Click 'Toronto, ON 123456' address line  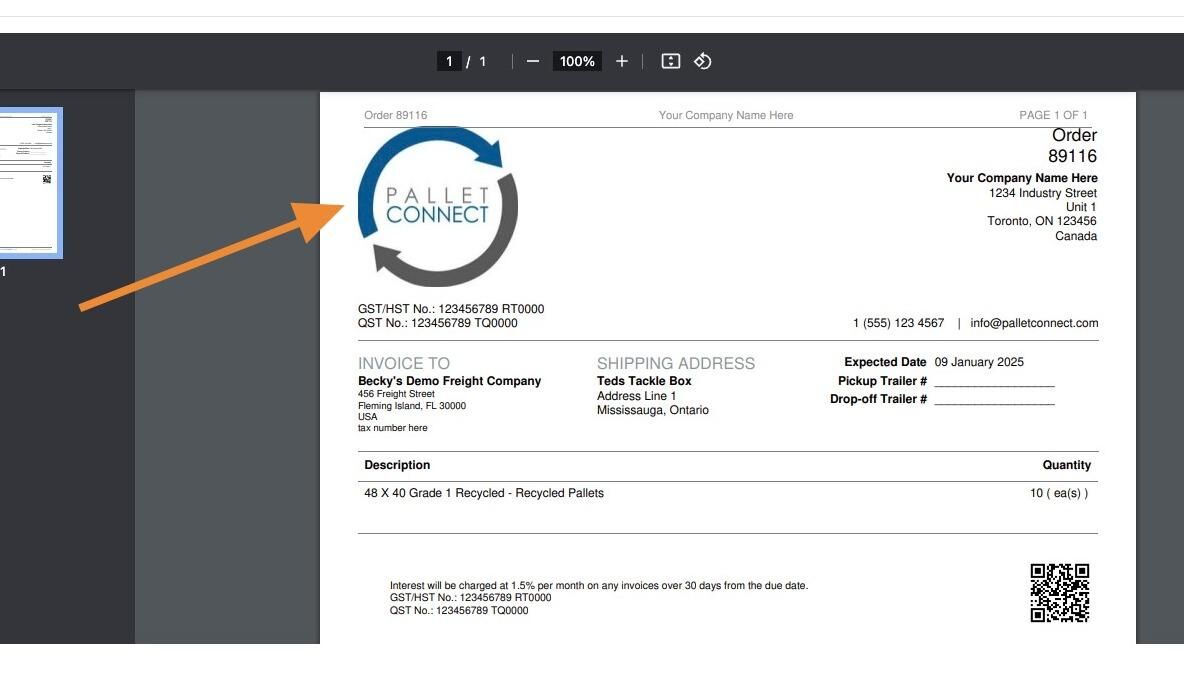coord(1041,221)
